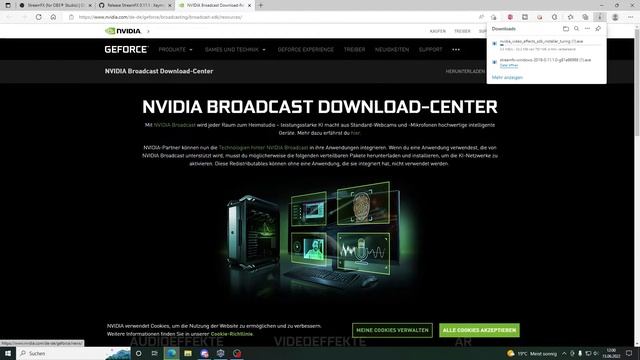Open the Edge browser taskbar icon
The image size is (640, 360).
pyautogui.click(x=171, y=353)
